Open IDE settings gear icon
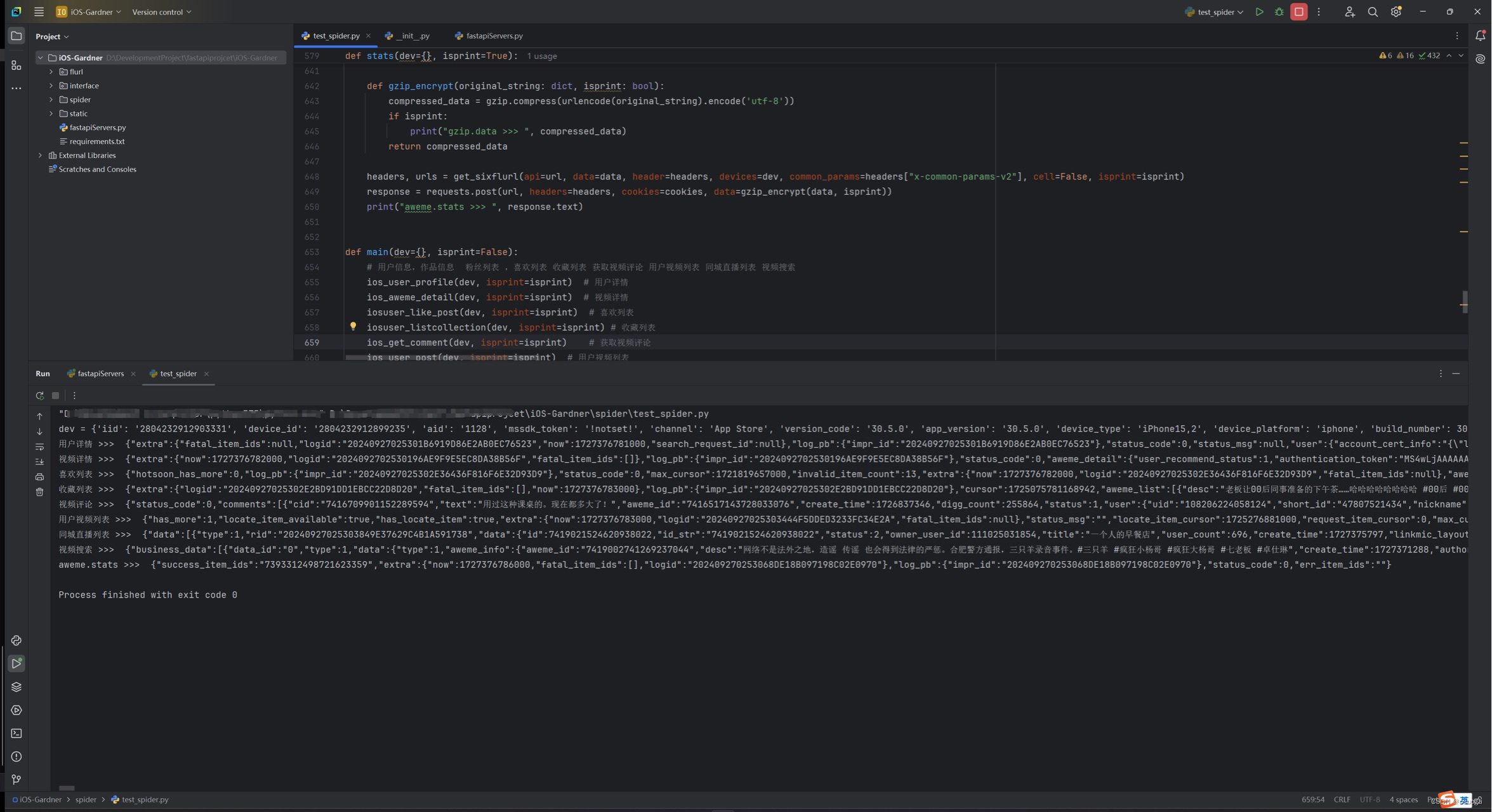The width and height of the screenshot is (1492, 812). click(1395, 12)
